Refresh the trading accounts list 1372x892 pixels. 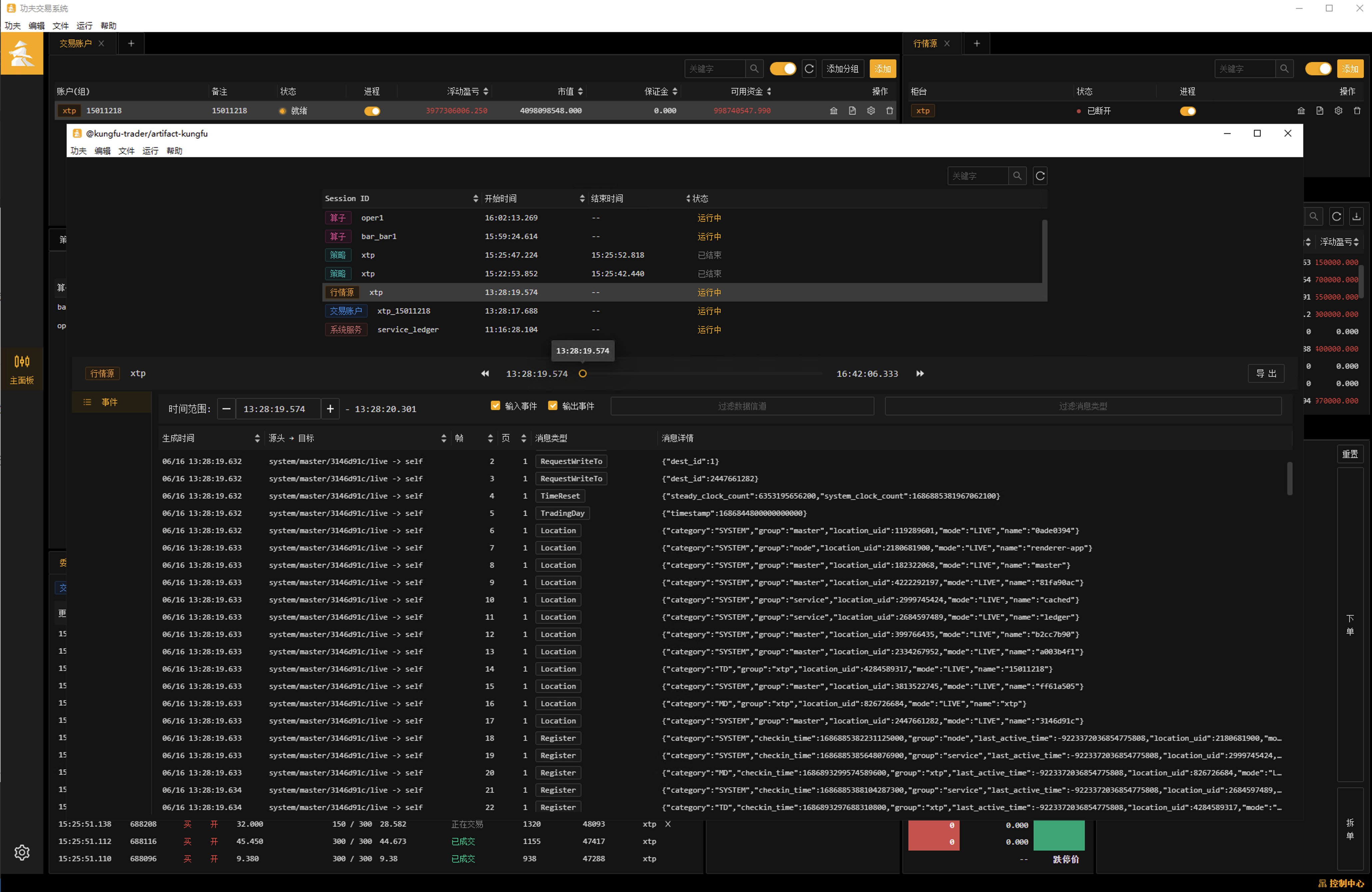(x=809, y=69)
